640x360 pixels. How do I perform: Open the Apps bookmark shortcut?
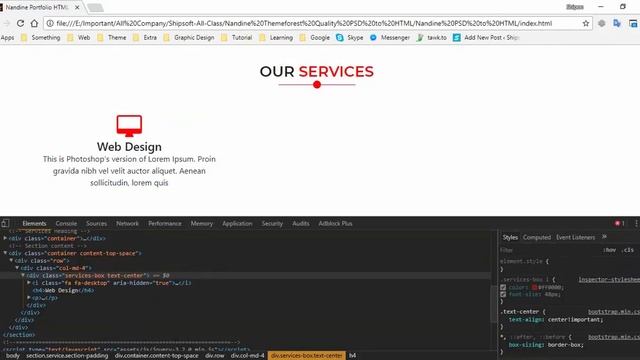pos(7,38)
